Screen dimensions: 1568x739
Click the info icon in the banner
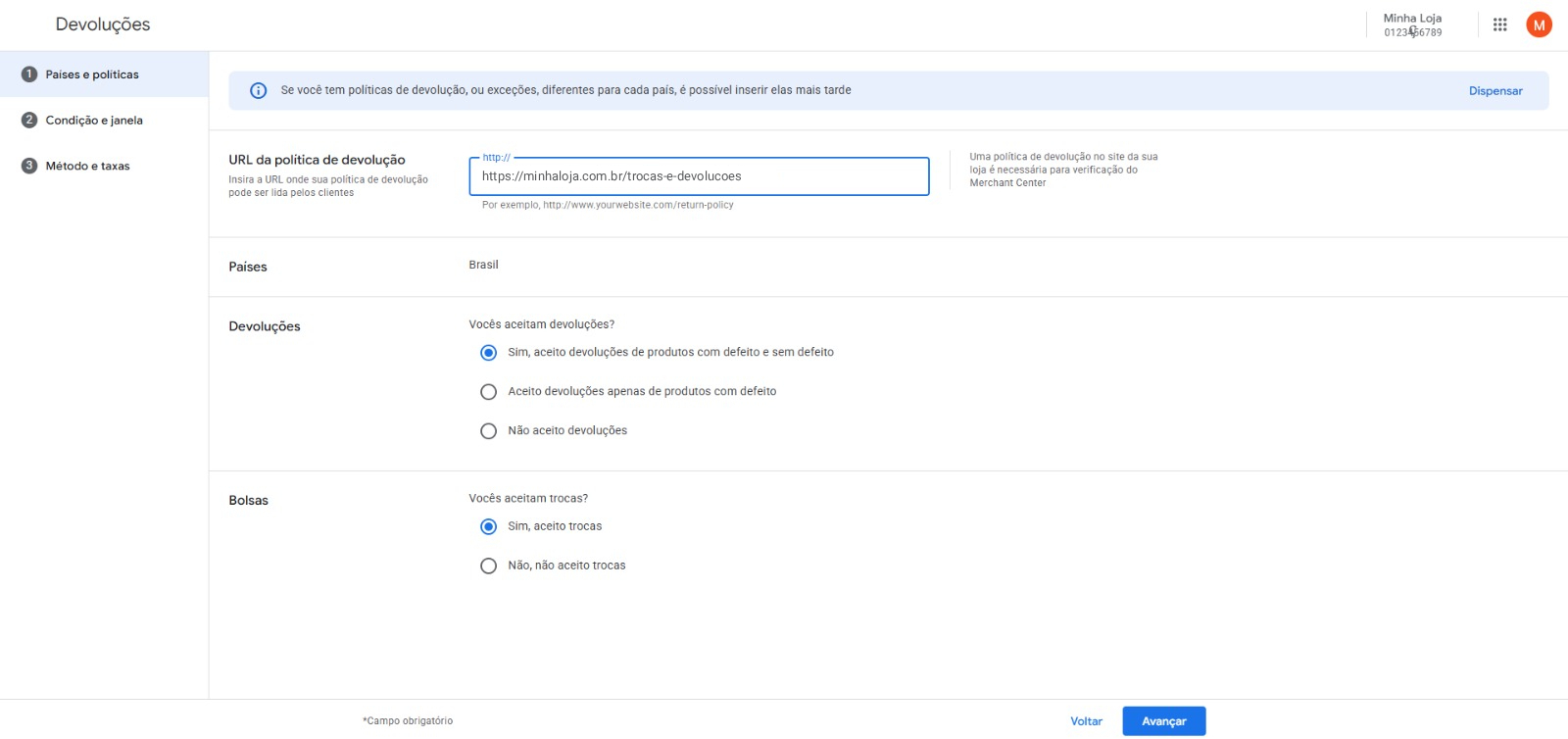tap(259, 91)
